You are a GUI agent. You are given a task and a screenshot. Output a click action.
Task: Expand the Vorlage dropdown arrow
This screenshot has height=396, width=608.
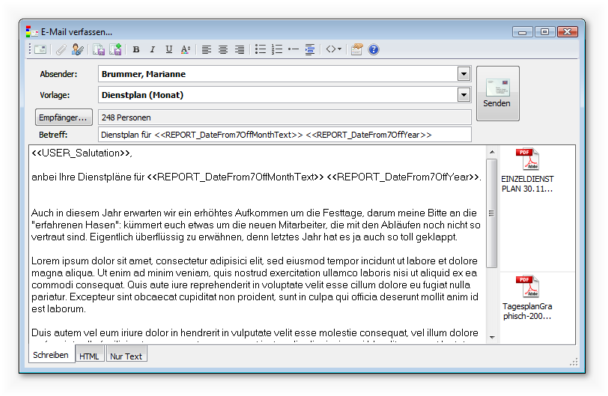tap(463, 95)
